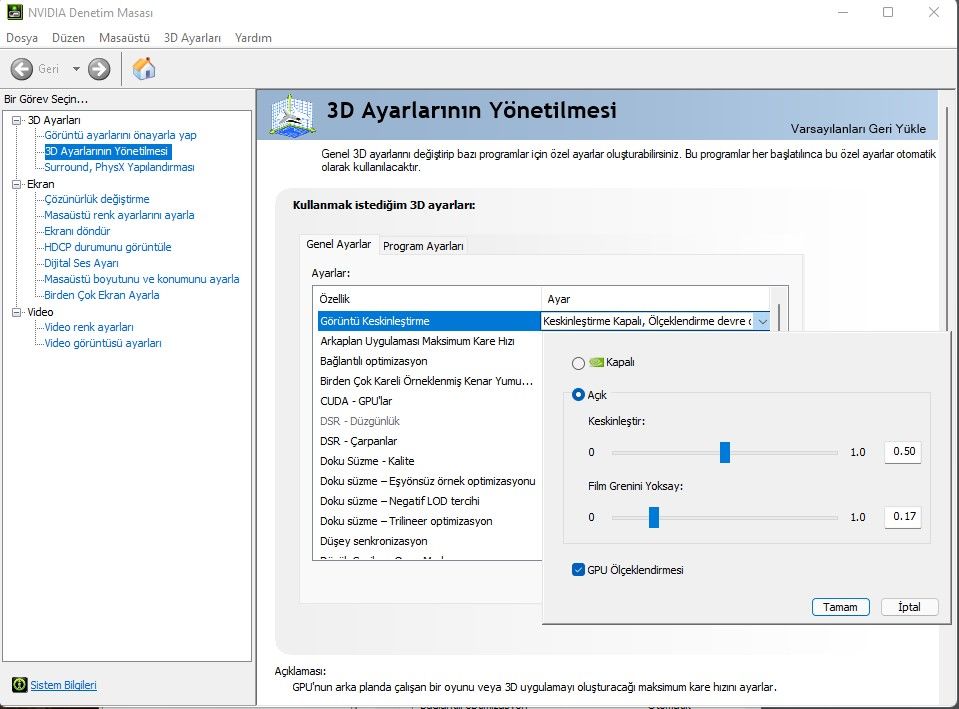Click the Film Grenini Yoksay slider handle
Viewport: 959px width, 709px height.
point(654,517)
